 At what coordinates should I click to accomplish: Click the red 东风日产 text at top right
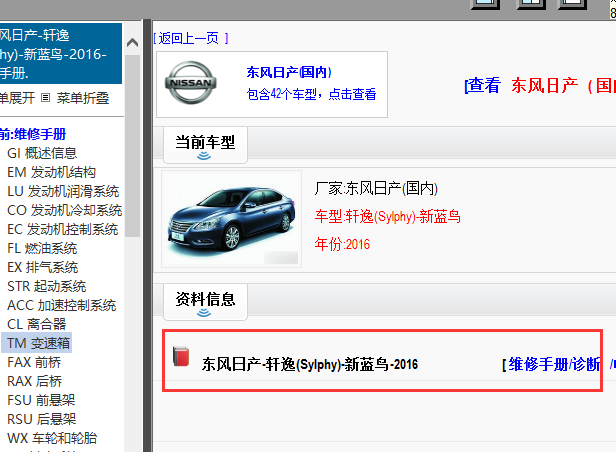click(544, 85)
